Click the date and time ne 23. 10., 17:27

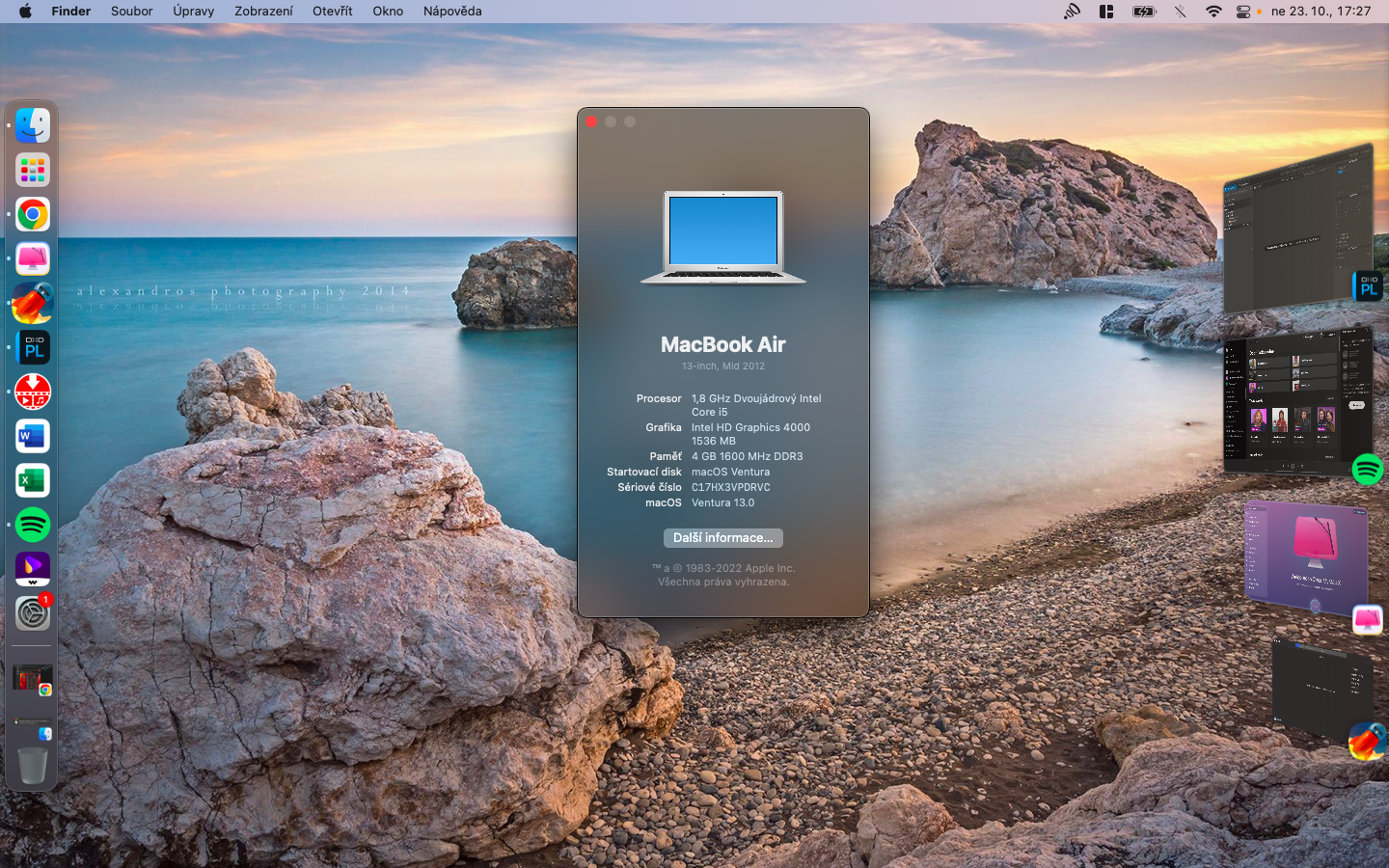[1321, 12]
